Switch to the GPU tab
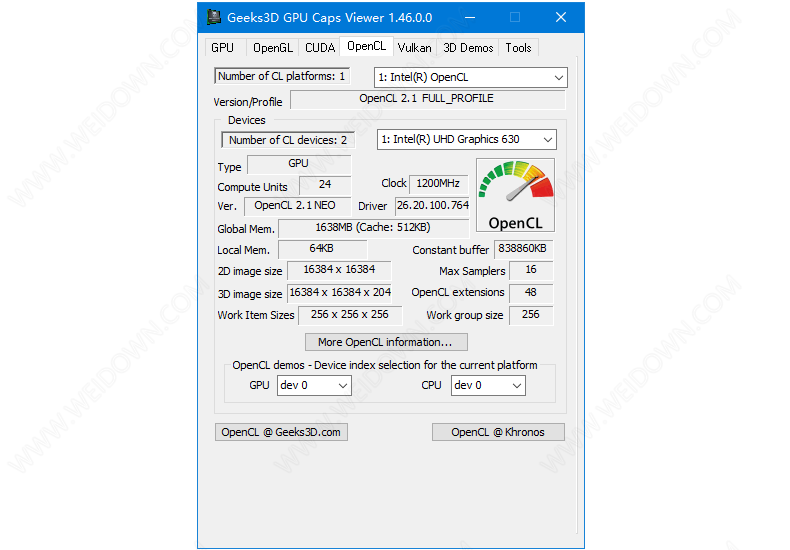790x550 pixels. 222,48
